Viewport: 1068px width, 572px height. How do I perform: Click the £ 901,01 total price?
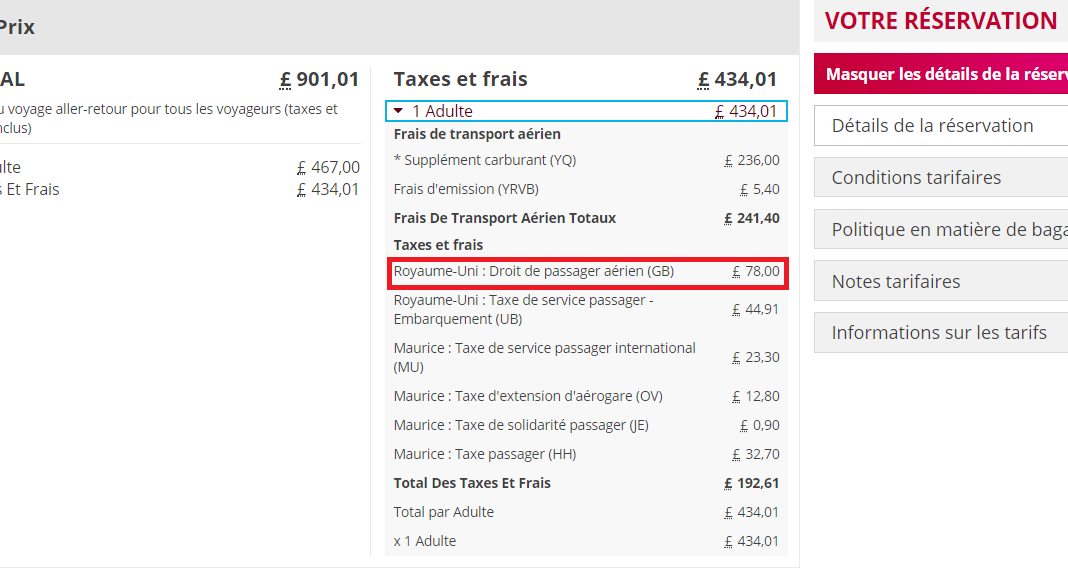click(x=319, y=80)
